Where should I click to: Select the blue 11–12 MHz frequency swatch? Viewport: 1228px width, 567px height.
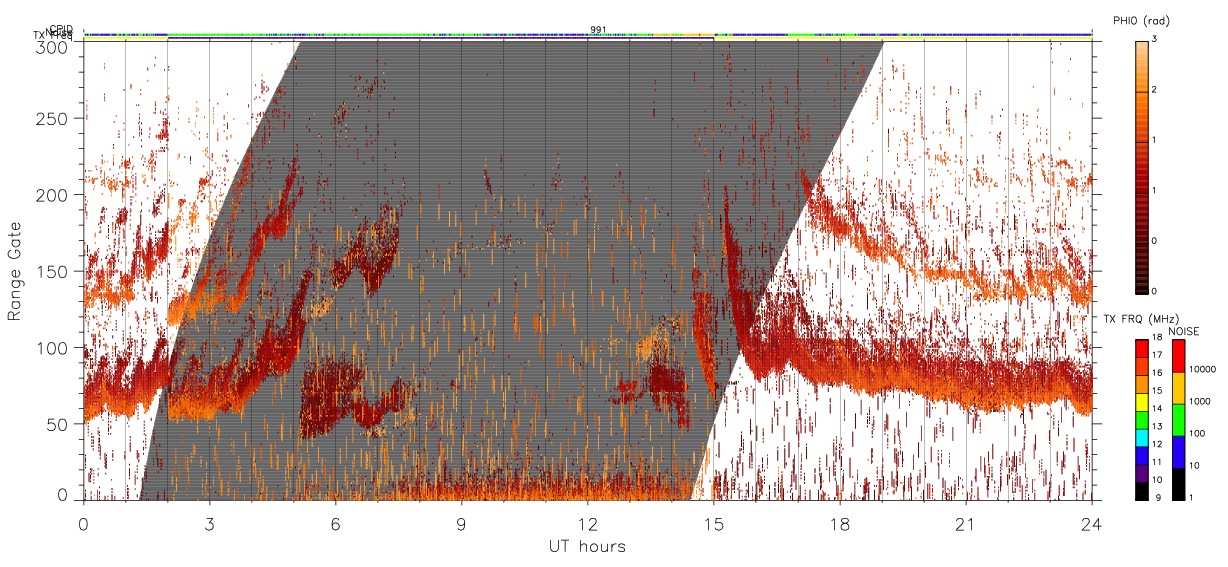coord(1141,455)
